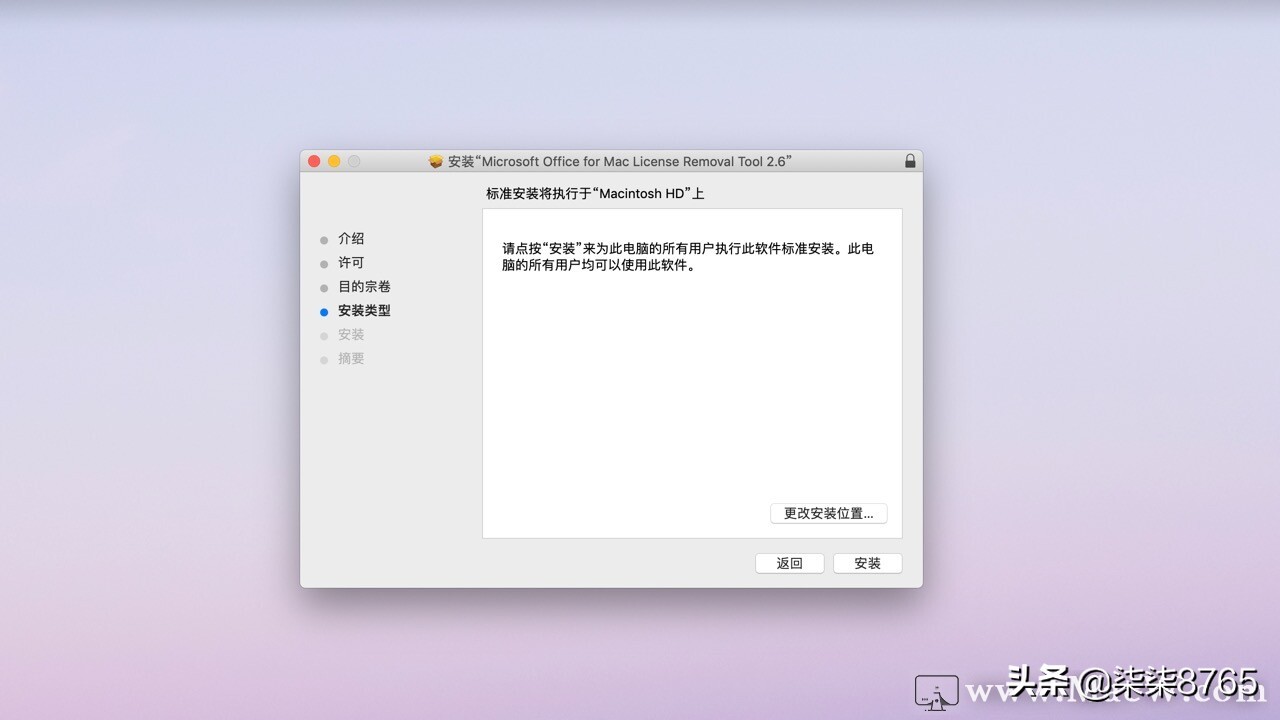The width and height of the screenshot is (1280, 720).
Task: Click the 返回 button to go back
Action: click(x=790, y=563)
